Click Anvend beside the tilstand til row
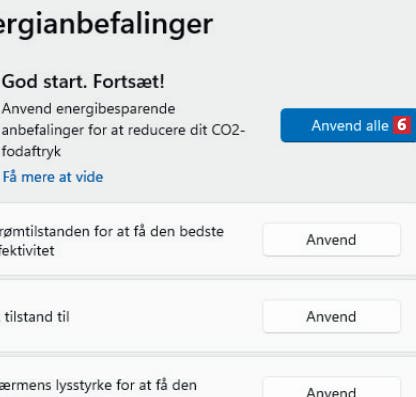The height and width of the screenshot is (397, 416). [x=332, y=317]
